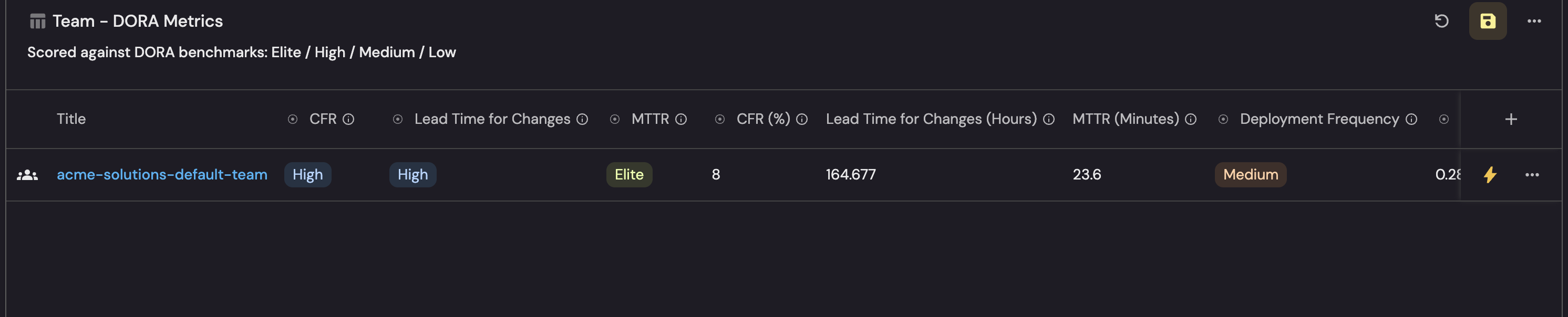Open the widget's three-dot options menu
Viewport: 1568px width, 317px height.
click(x=1534, y=22)
